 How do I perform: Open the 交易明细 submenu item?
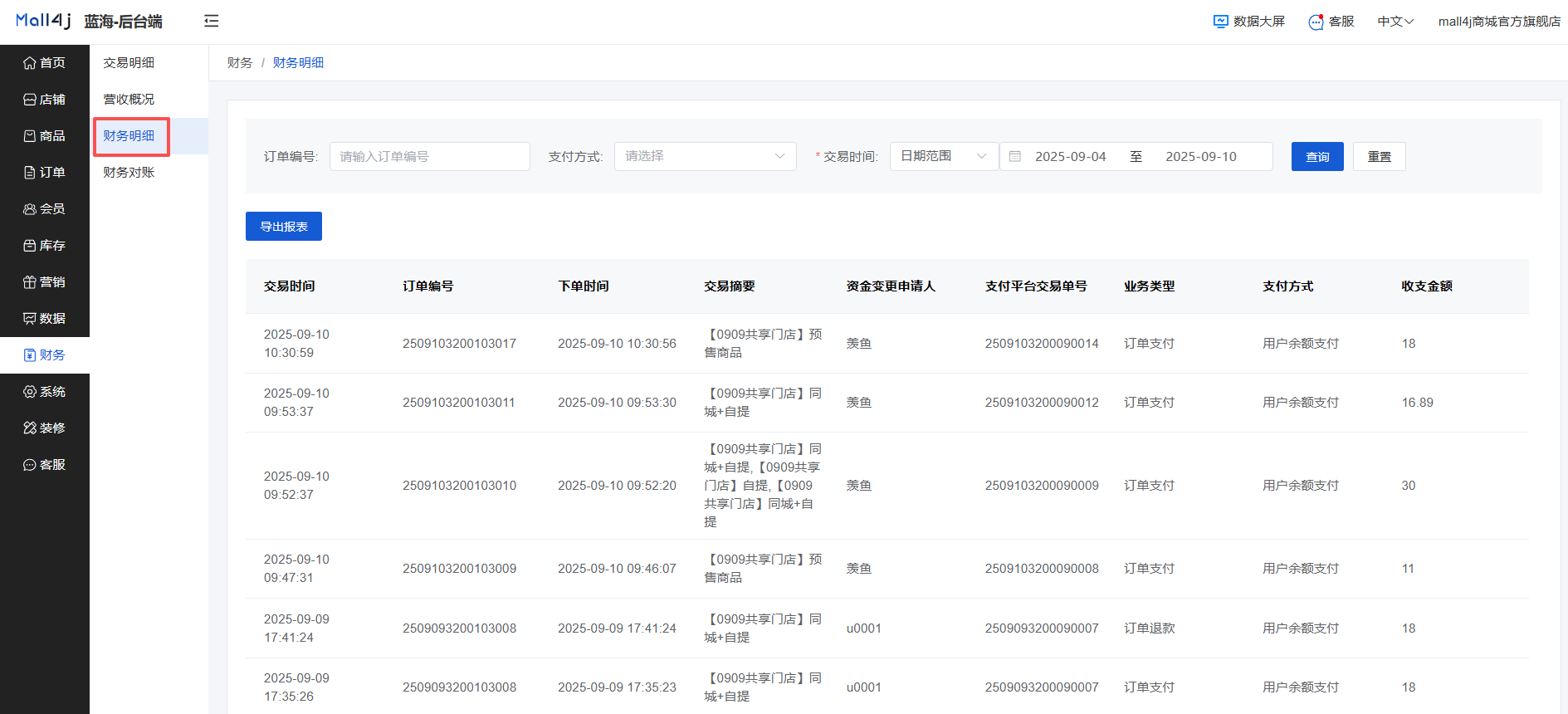coord(129,63)
